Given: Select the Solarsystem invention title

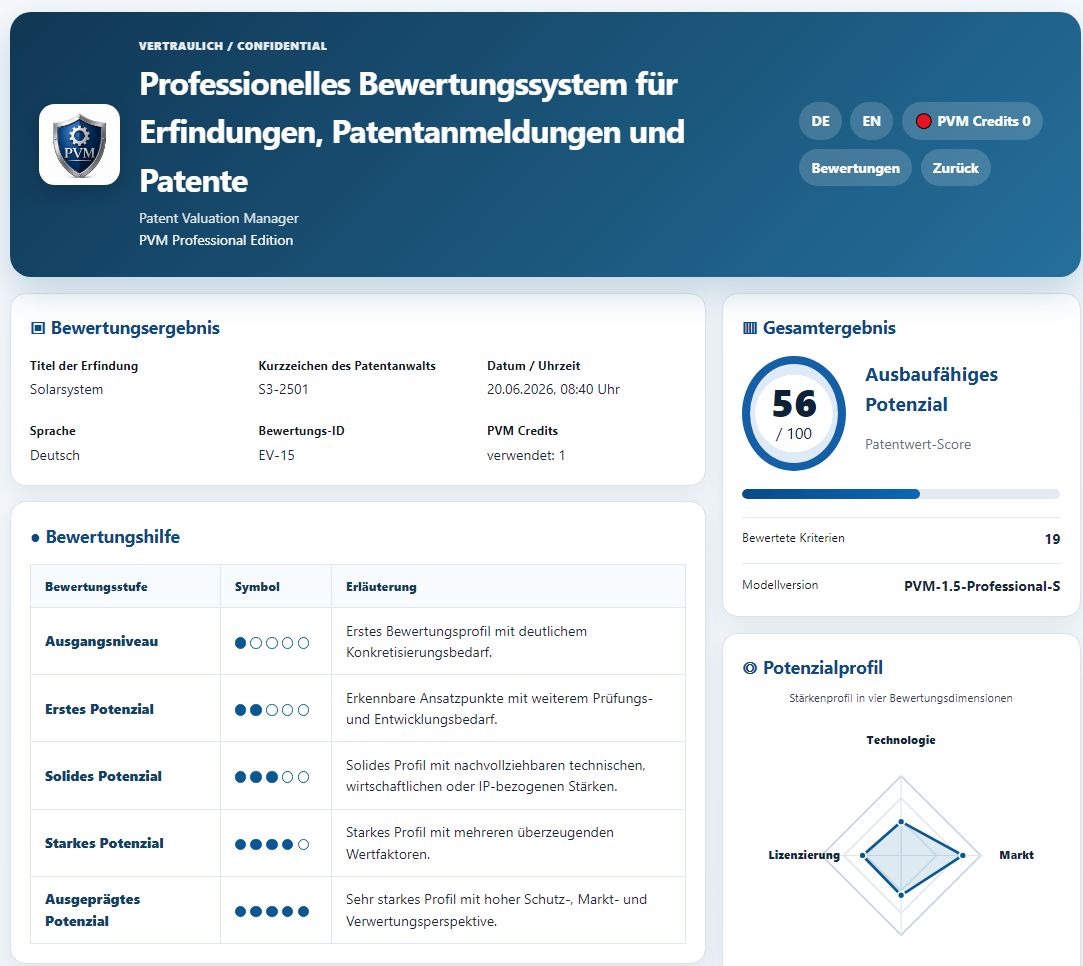Looking at the screenshot, I should pos(66,389).
